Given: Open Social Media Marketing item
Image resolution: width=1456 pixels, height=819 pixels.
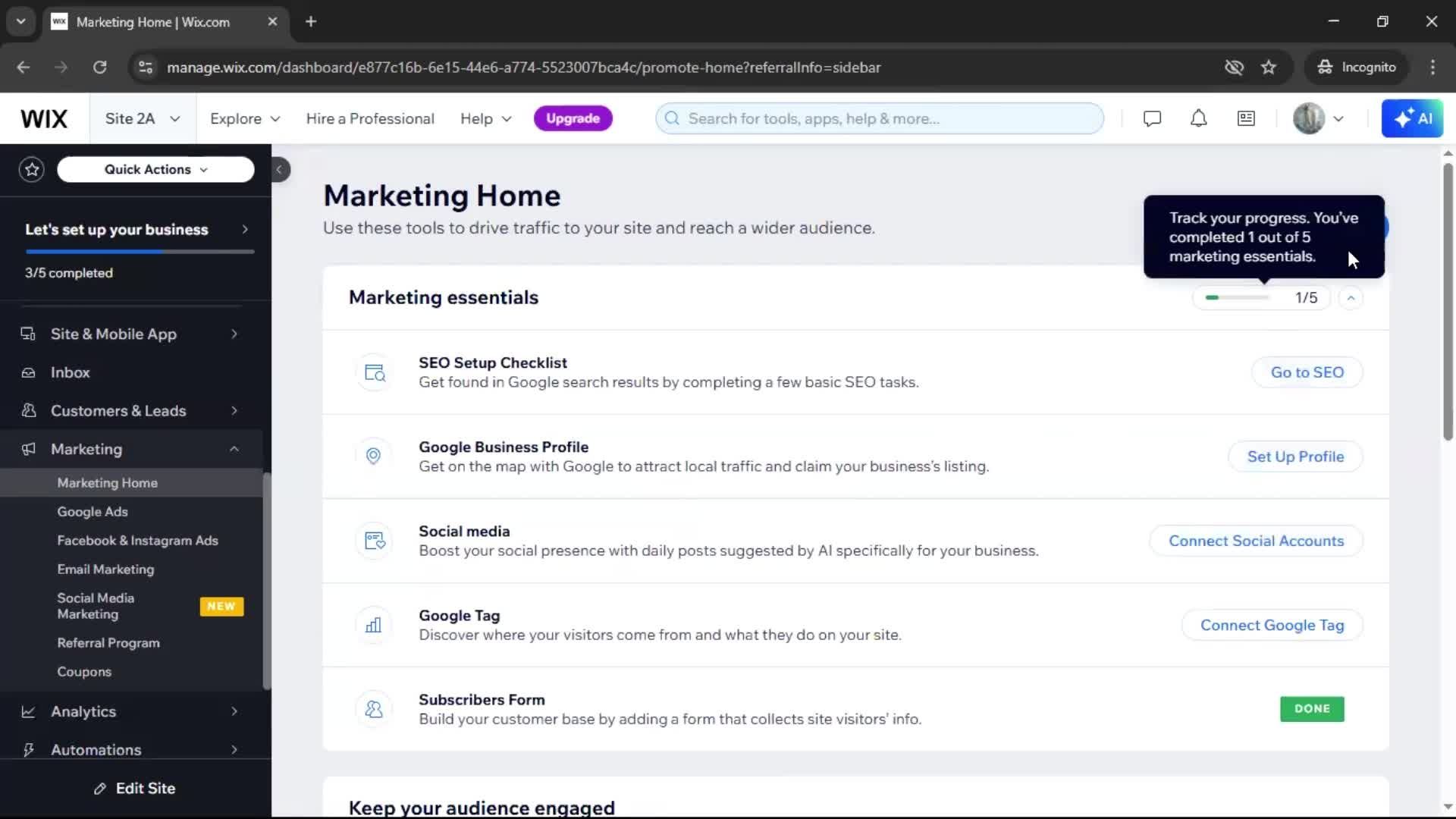Looking at the screenshot, I should (131, 606).
